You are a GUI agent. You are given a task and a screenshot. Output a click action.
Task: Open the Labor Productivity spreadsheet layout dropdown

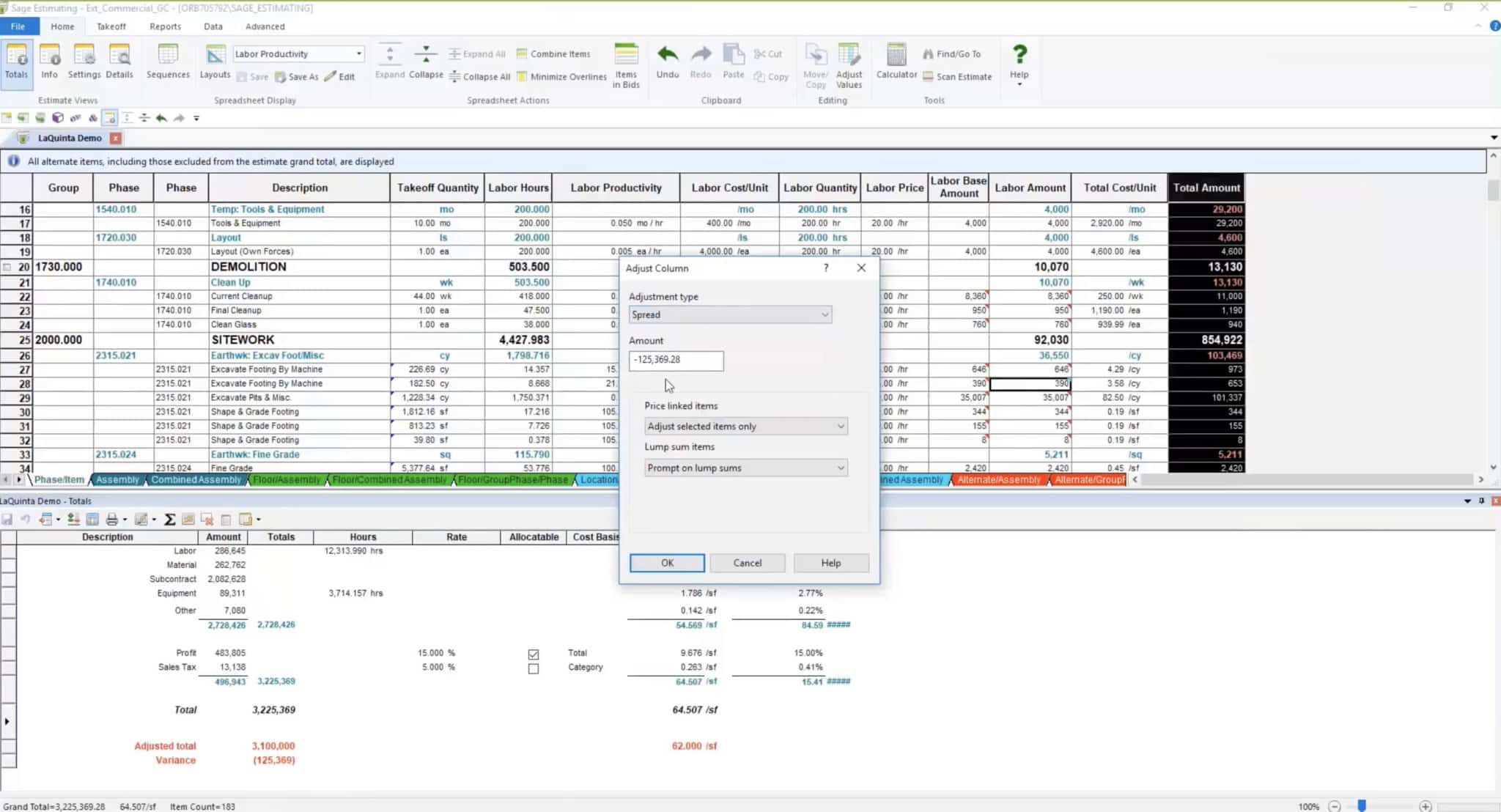click(x=358, y=53)
